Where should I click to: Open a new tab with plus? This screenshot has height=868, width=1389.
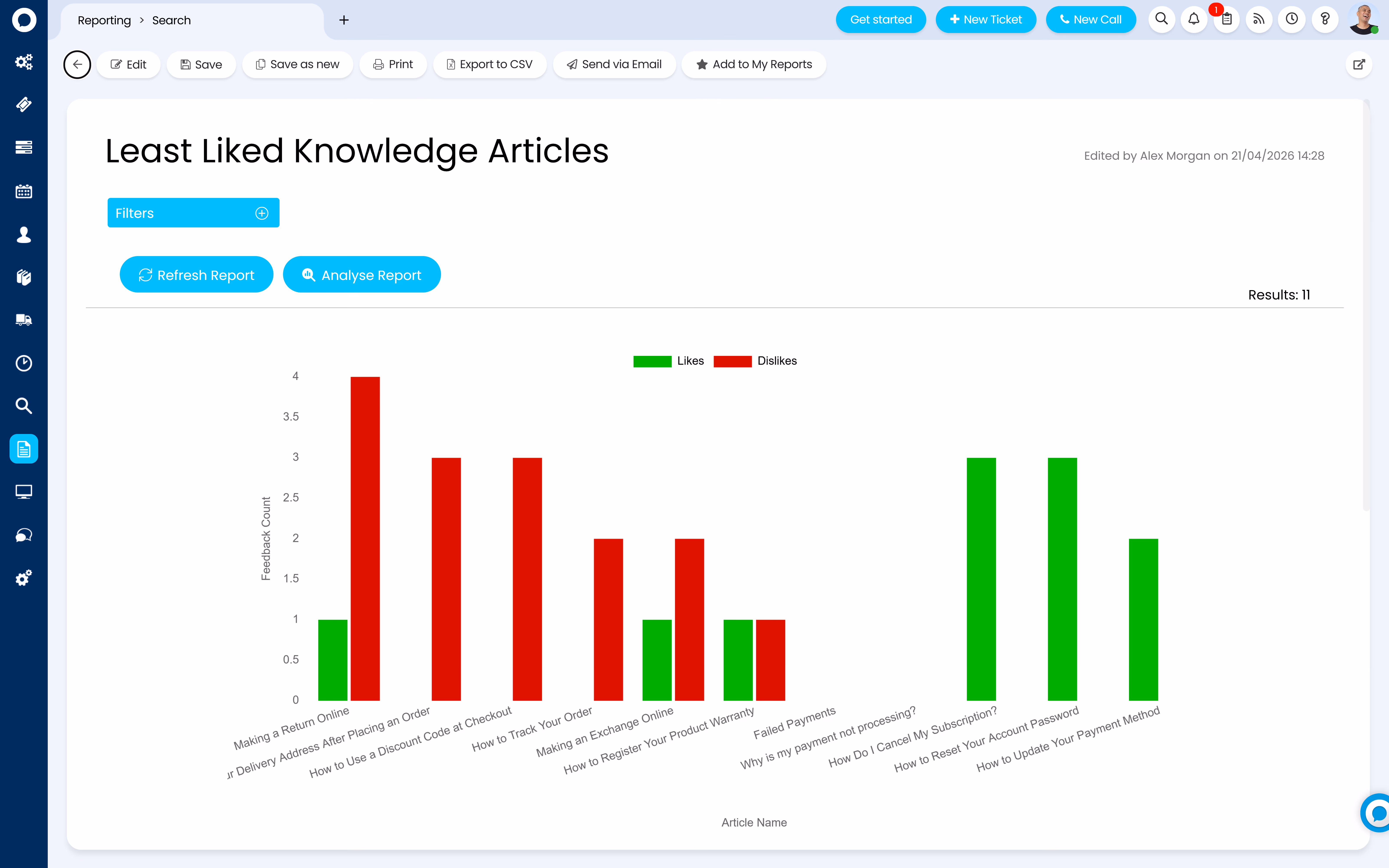[x=344, y=20]
